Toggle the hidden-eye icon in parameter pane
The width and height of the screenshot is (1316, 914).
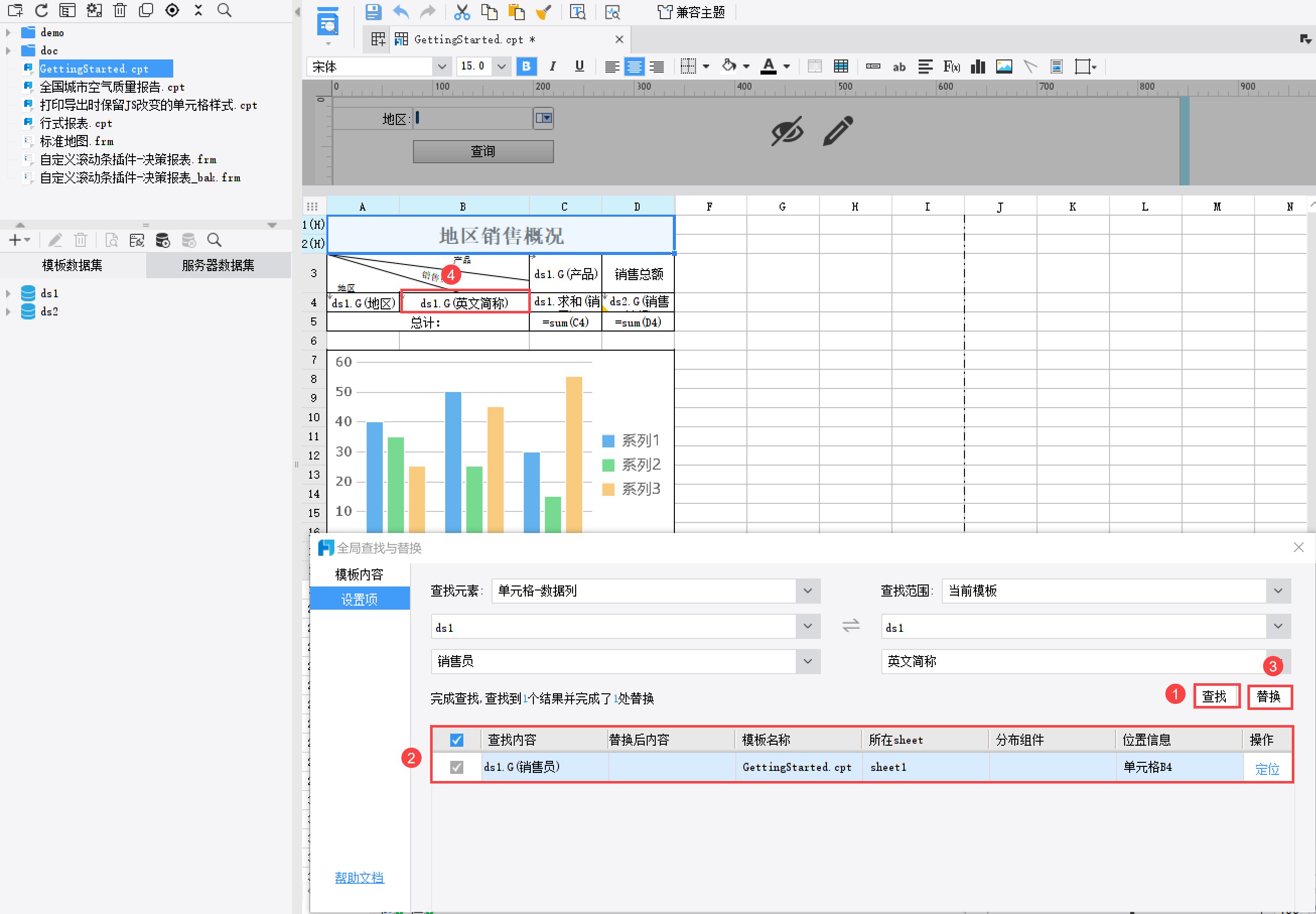(787, 130)
